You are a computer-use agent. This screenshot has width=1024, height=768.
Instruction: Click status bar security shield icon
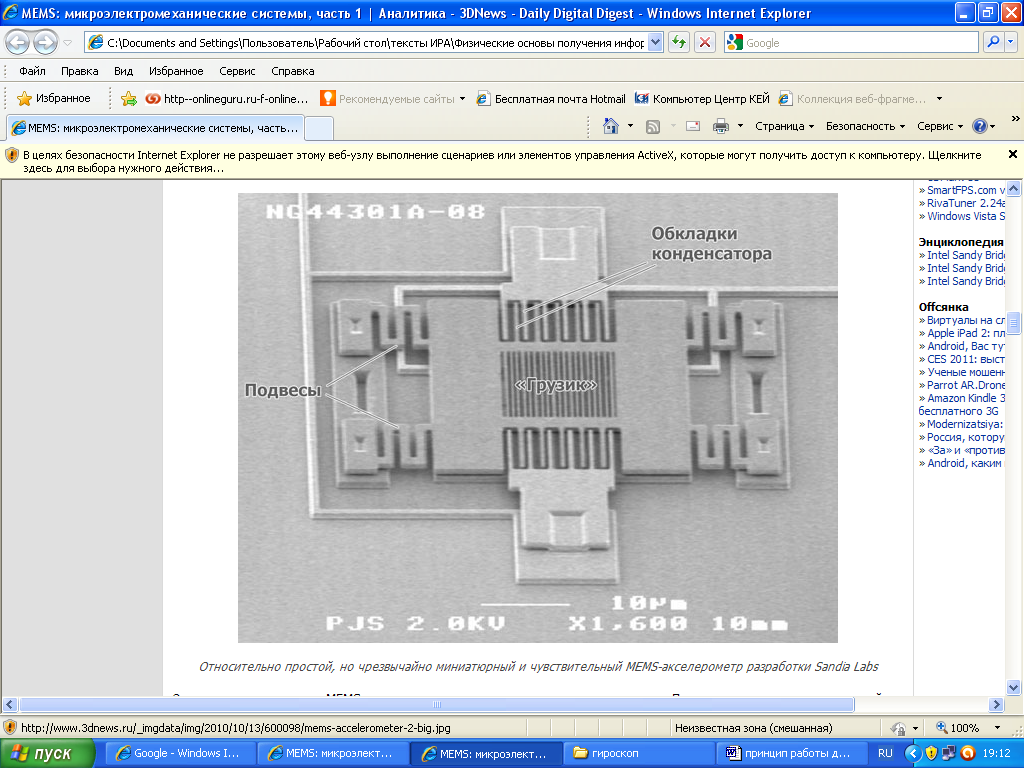click(x=9, y=728)
